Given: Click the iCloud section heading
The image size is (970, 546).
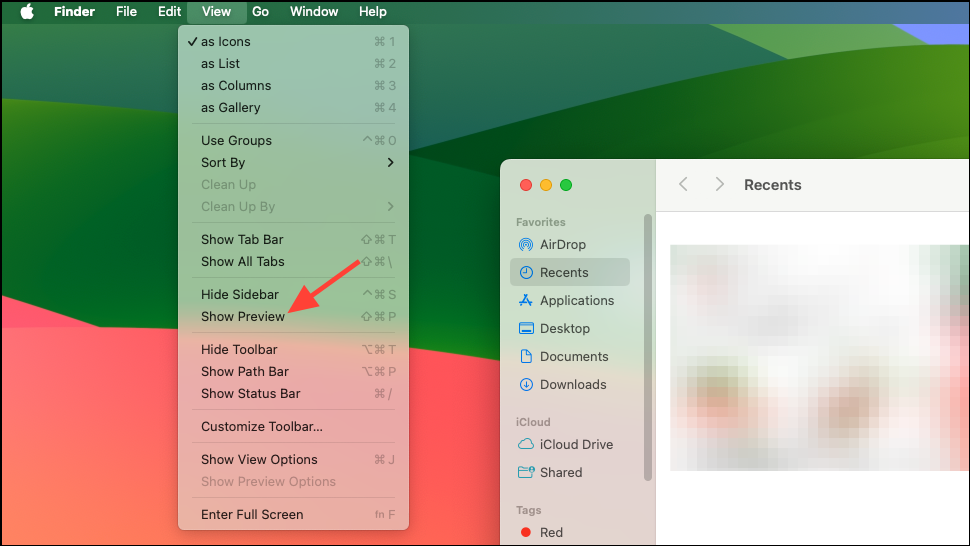Looking at the screenshot, I should point(533,422).
